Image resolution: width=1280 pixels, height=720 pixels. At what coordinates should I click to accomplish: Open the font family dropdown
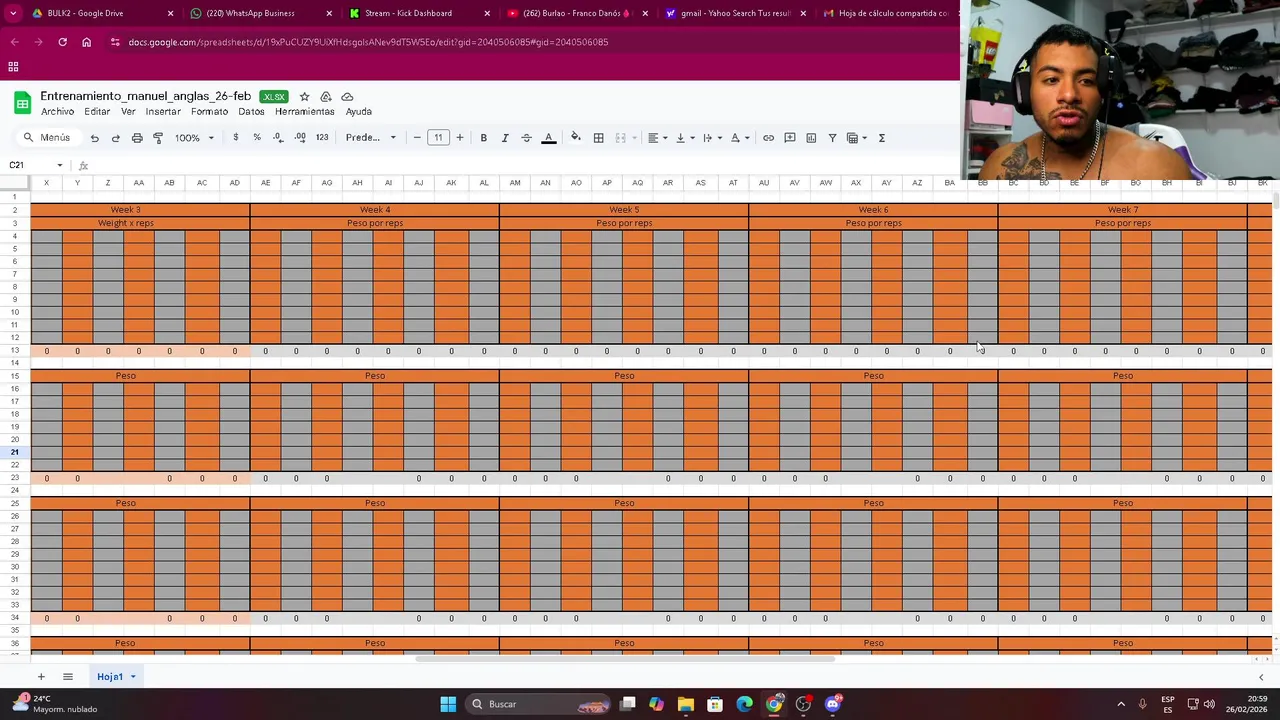pos(371,138)
